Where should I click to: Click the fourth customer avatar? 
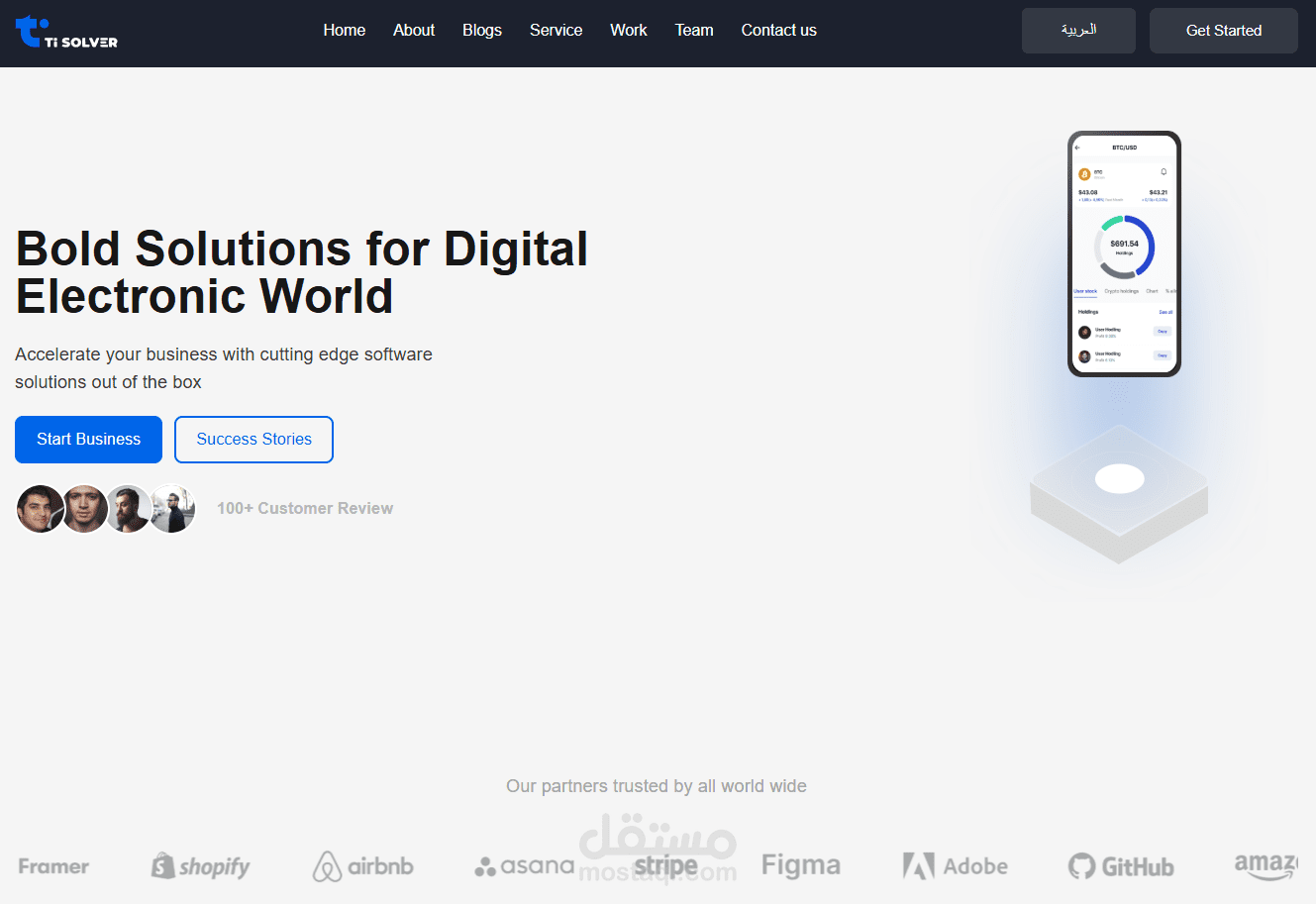pos(173,509)
